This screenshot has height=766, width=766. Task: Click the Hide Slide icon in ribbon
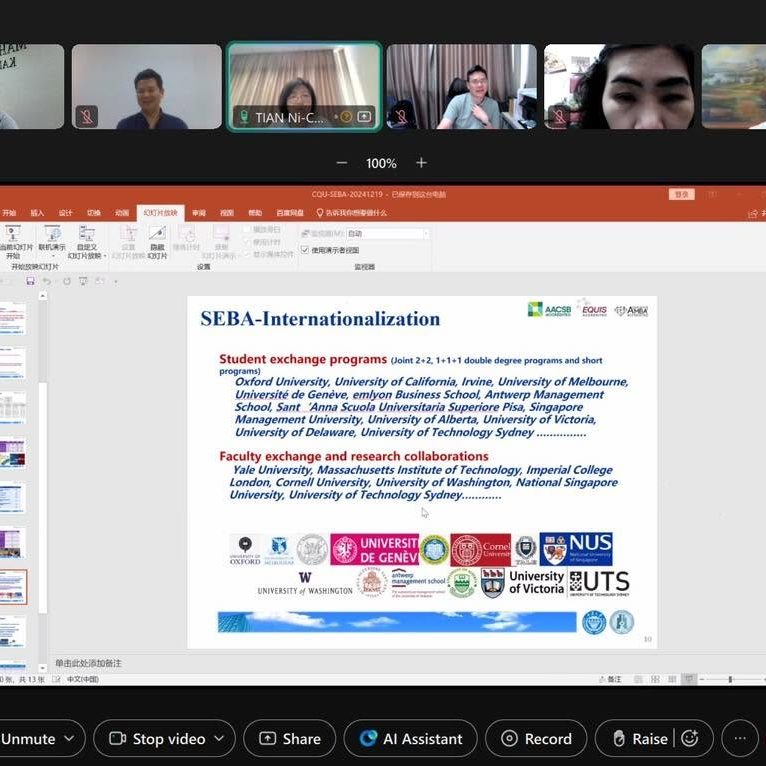pos(157,240)
